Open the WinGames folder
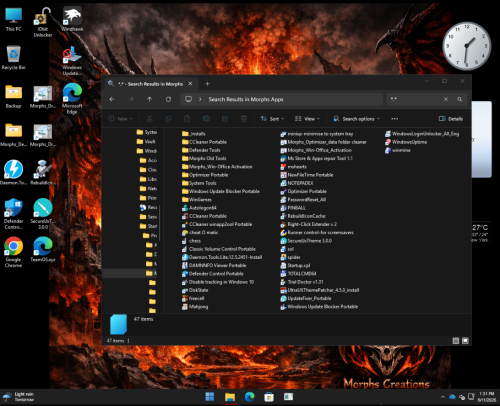This screenshot has width=500, height=406. [197, 200]
